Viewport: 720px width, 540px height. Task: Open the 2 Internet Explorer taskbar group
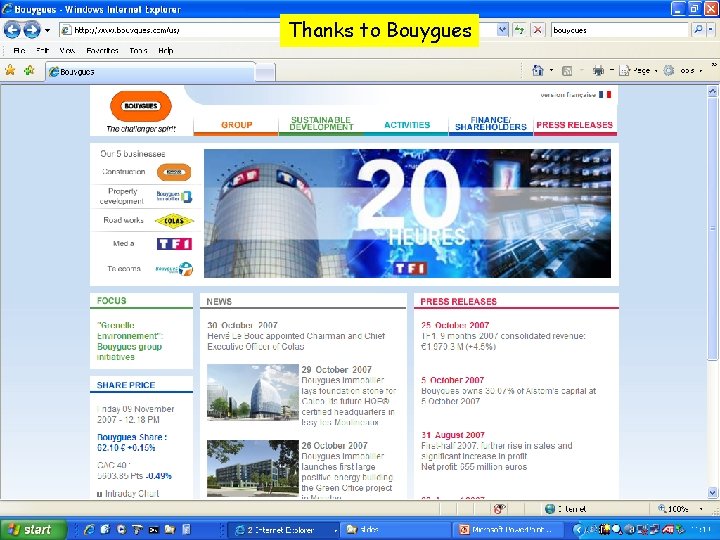[x=284, y=530]
